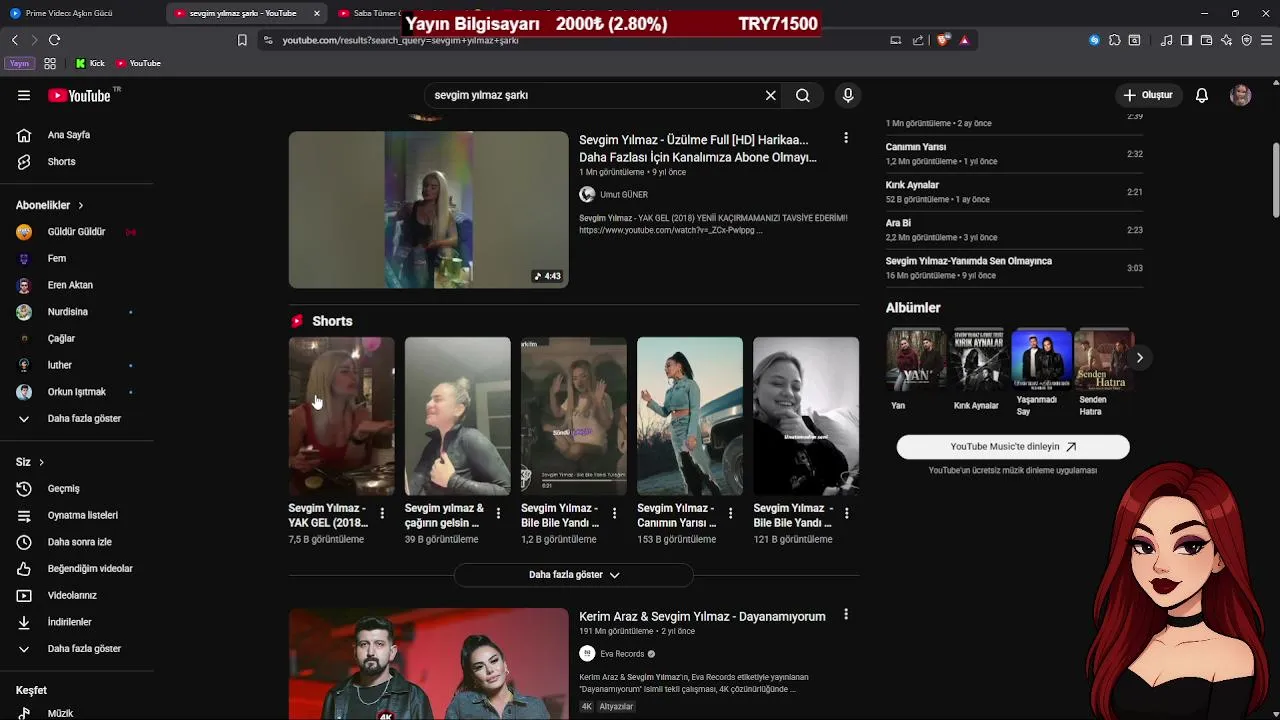Image resolution: width=1280 pixels, height=720 pixels.
Task: Start voice search with the microphone icon
Action: (x=848, y=95)
